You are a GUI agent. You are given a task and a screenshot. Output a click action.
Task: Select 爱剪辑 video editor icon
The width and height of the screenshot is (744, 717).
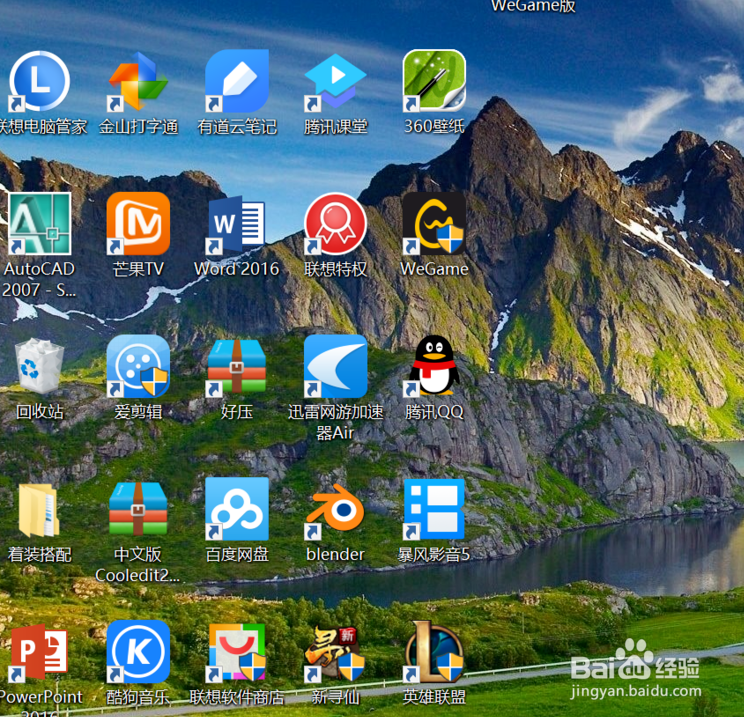tap(138, 366)
